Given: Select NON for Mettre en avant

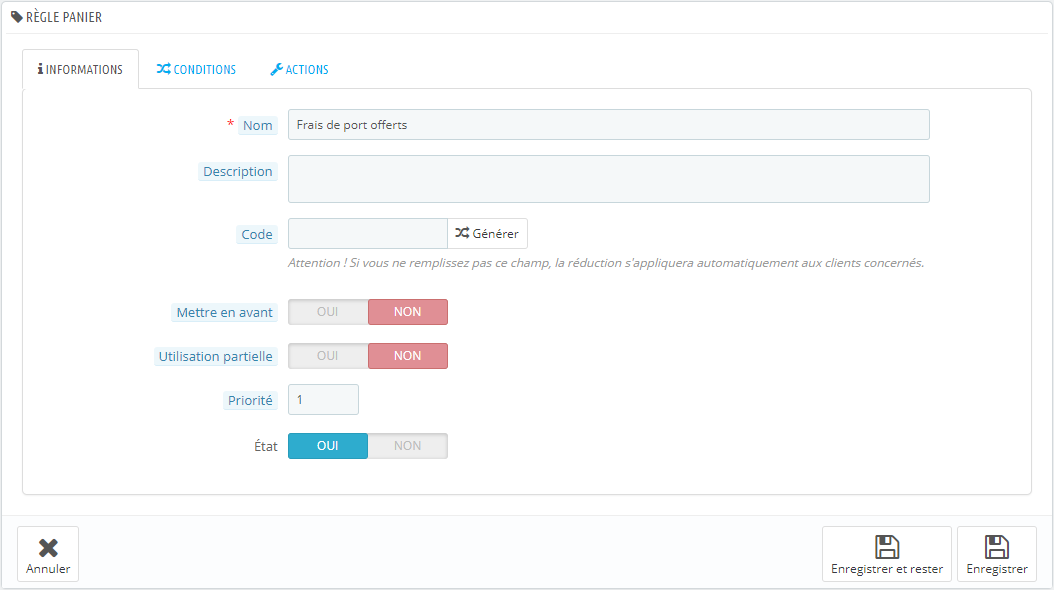Looking at the screenshot, I should coord(407,312).
